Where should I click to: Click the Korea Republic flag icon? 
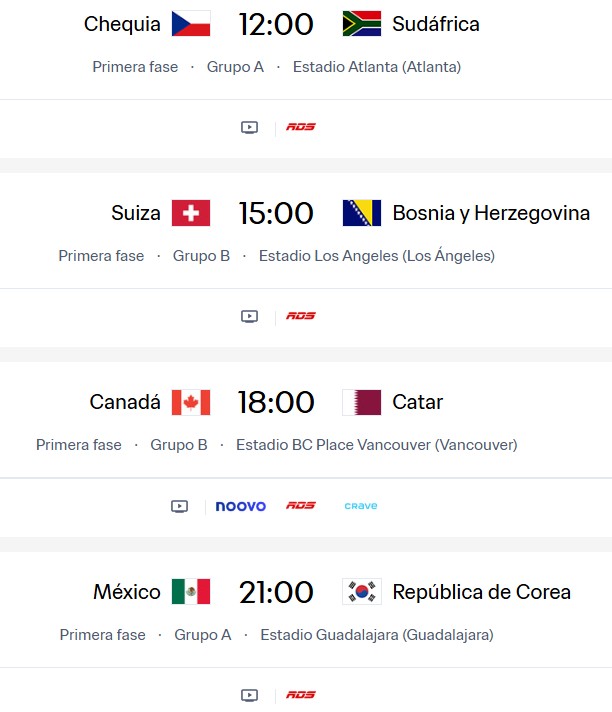coord(361,591)
